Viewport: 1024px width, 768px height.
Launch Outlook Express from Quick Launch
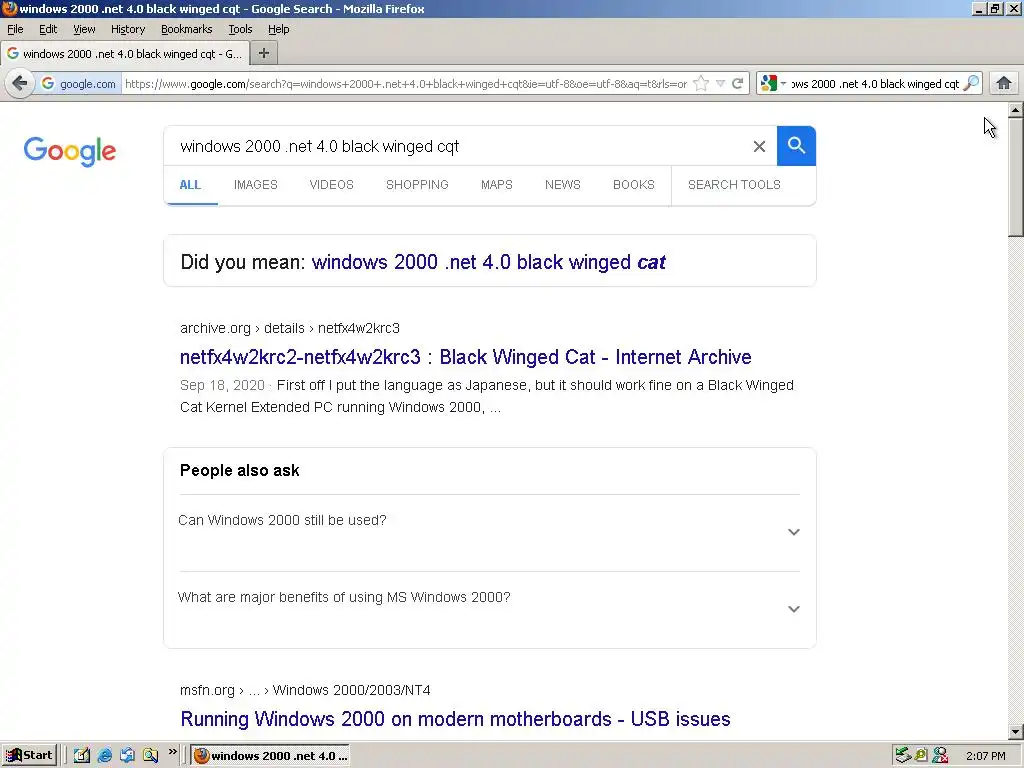point(127,756)
